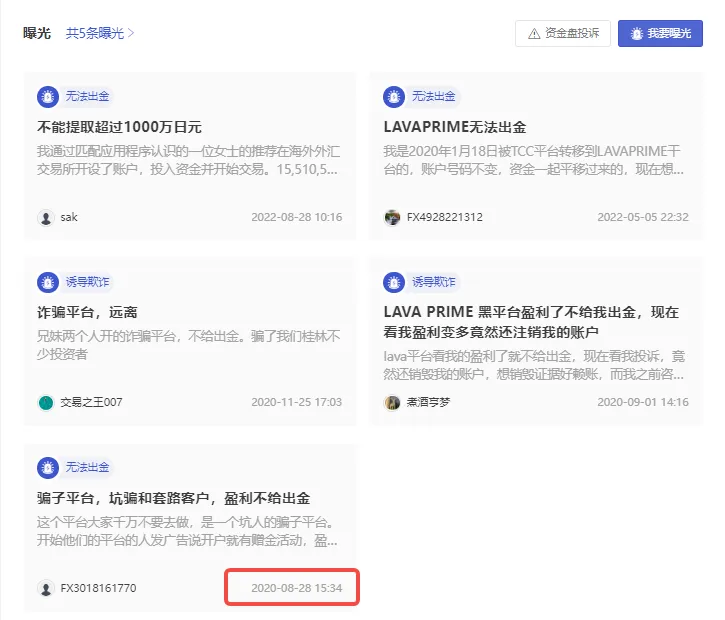The image size is (725, 620).
Task: Click the warning triangle icon in 资金盘投诉
Action: pos(534,34)
